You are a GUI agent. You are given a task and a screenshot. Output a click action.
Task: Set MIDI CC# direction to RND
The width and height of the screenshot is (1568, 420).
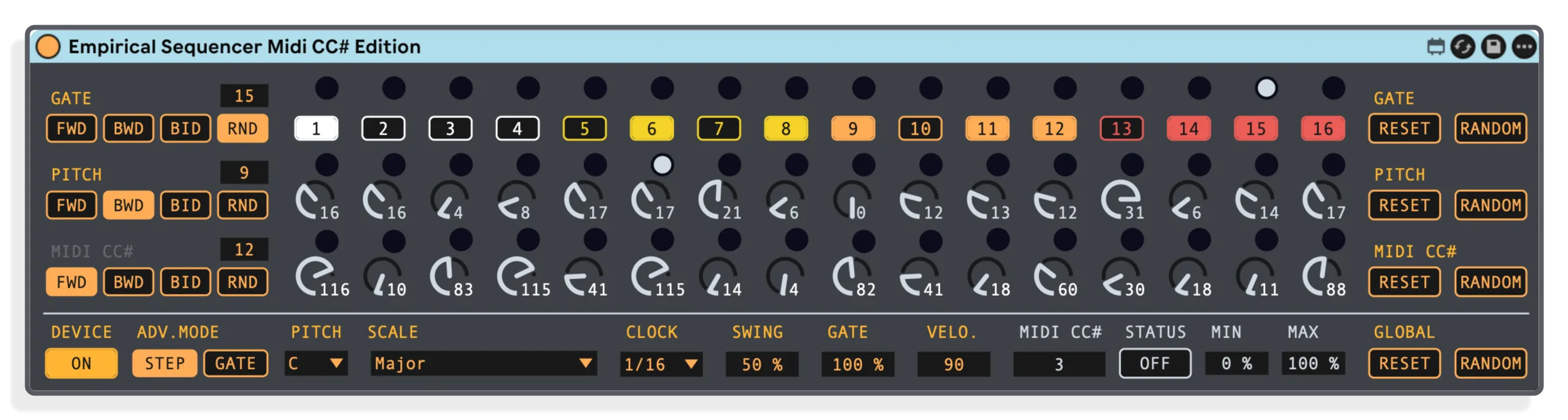tap(242, 282)
